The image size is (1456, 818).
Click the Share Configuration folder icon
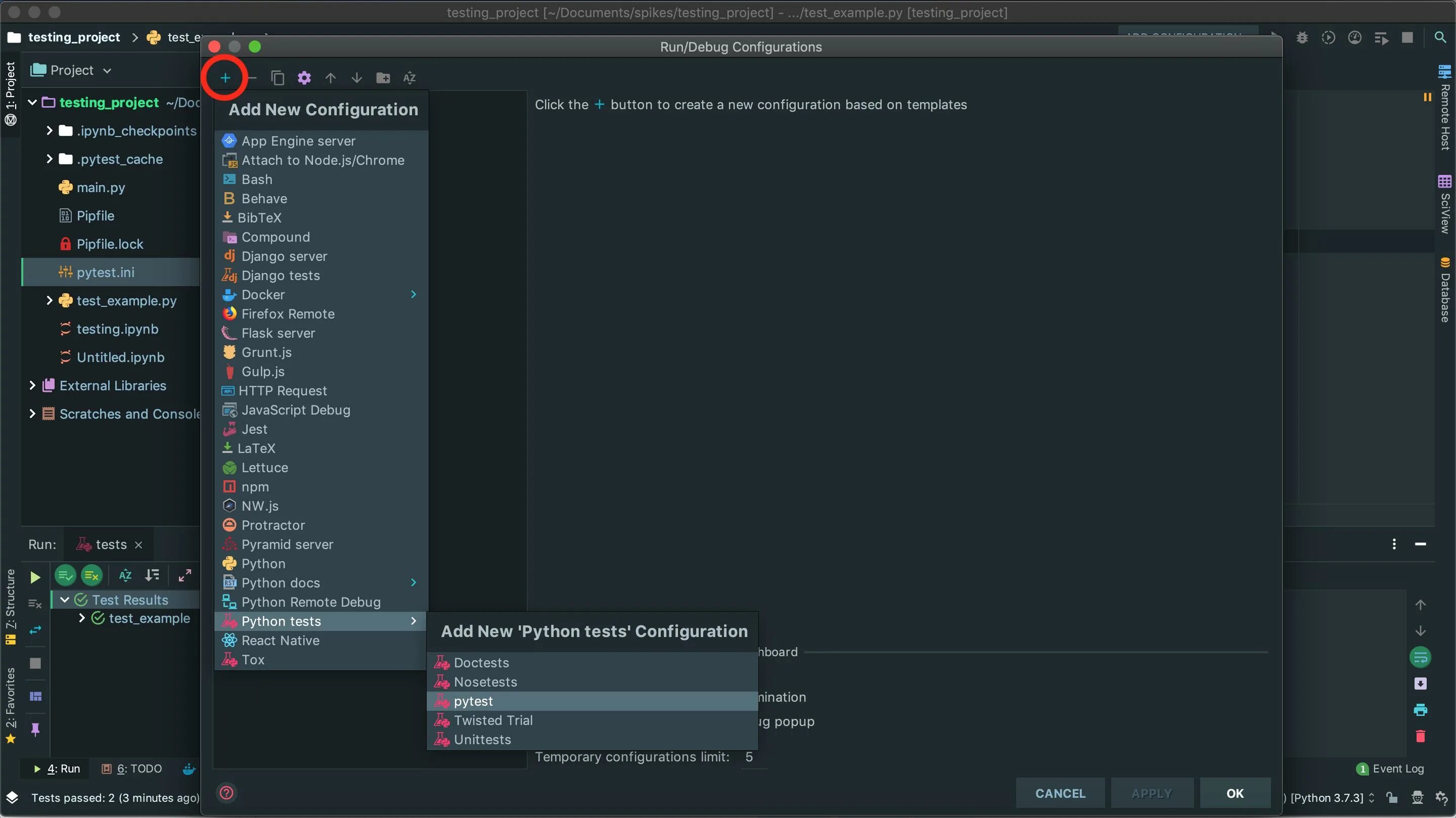[x=382, y=77]
